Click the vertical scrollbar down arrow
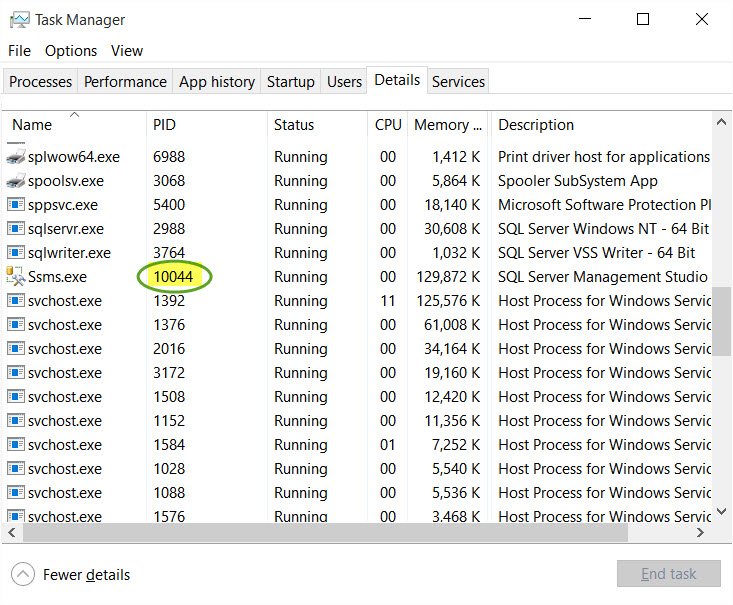The width and height of the screenshot is (733, 605). point(721,511)
